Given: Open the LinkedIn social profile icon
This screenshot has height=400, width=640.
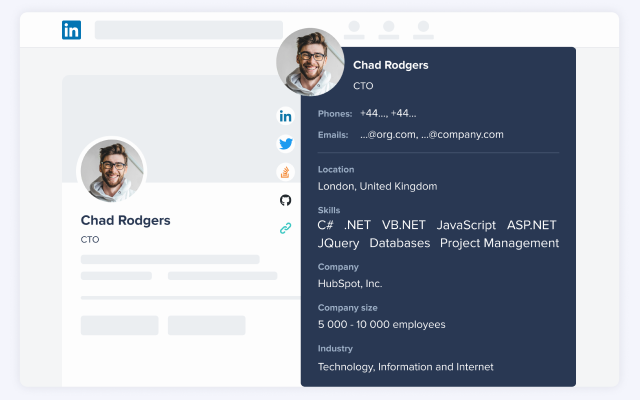Looking at the screenshot, I should coord(286,116).
